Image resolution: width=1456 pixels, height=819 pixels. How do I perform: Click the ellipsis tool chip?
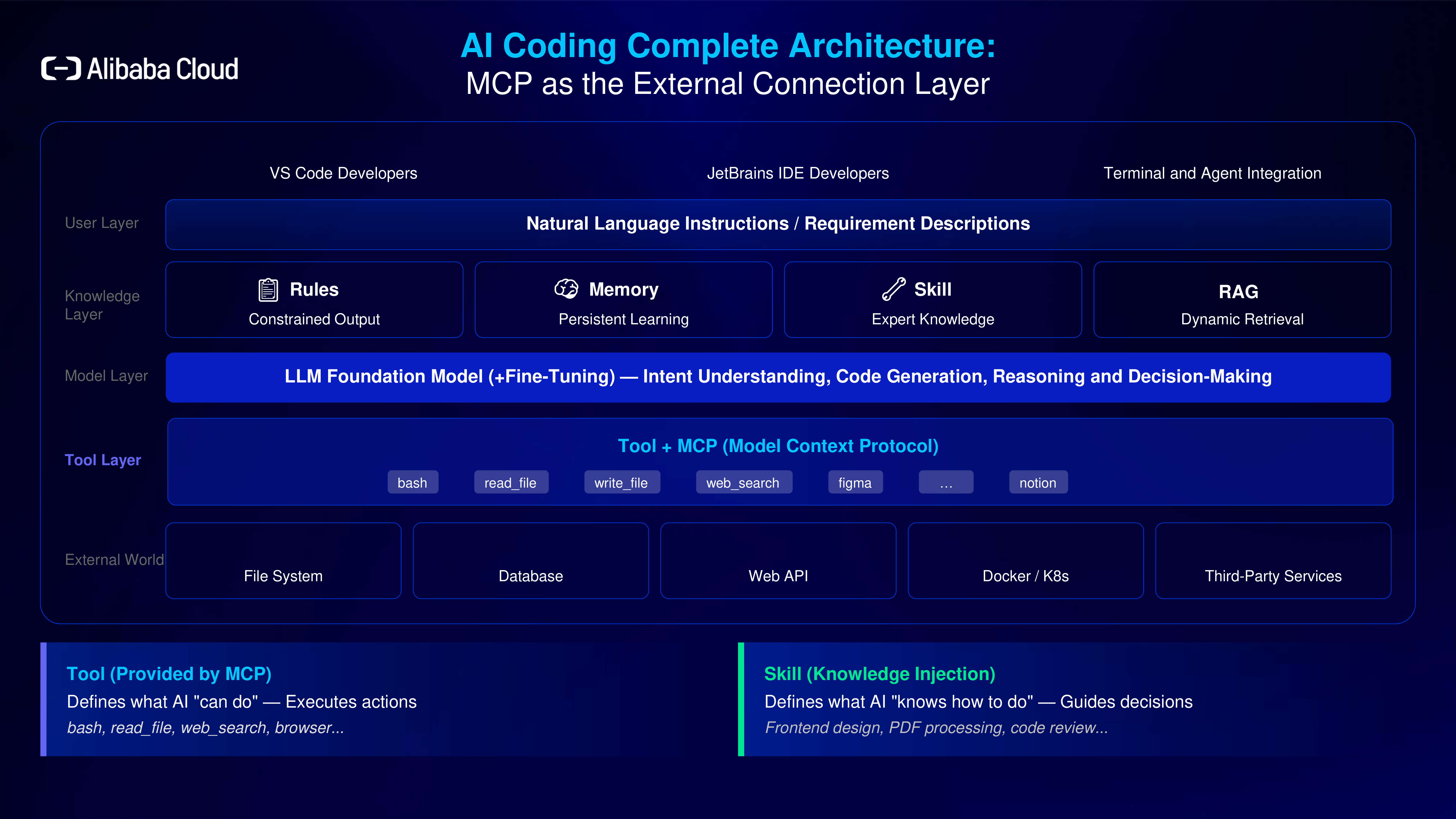pyautogui.click(x=946, y=483)
